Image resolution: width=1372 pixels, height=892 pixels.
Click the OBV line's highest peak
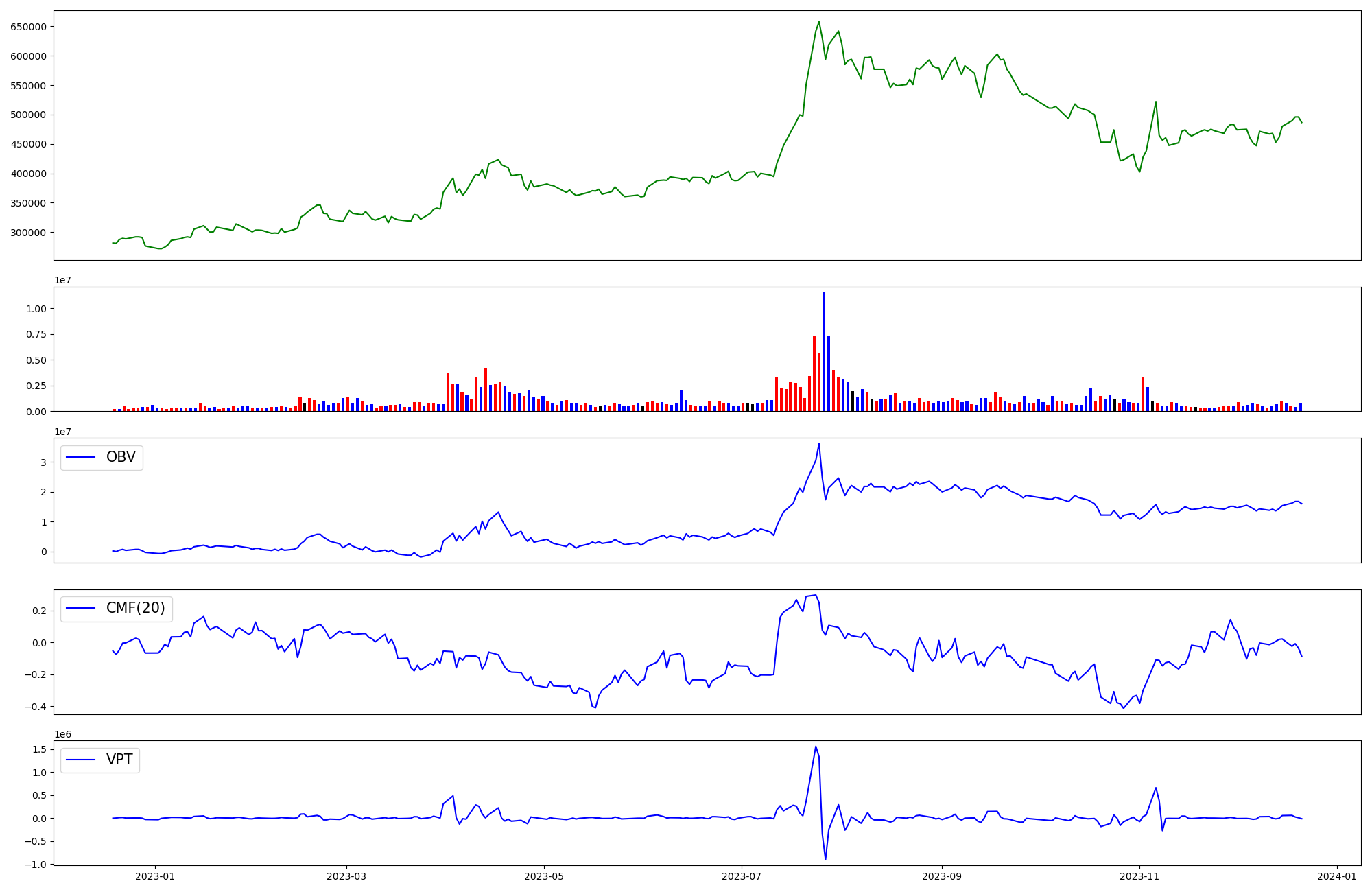(819, 444)
